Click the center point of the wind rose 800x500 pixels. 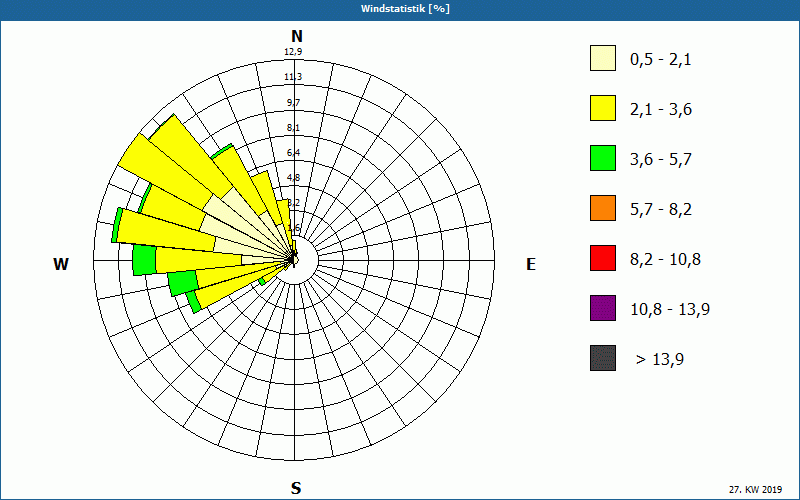point(294,260)
